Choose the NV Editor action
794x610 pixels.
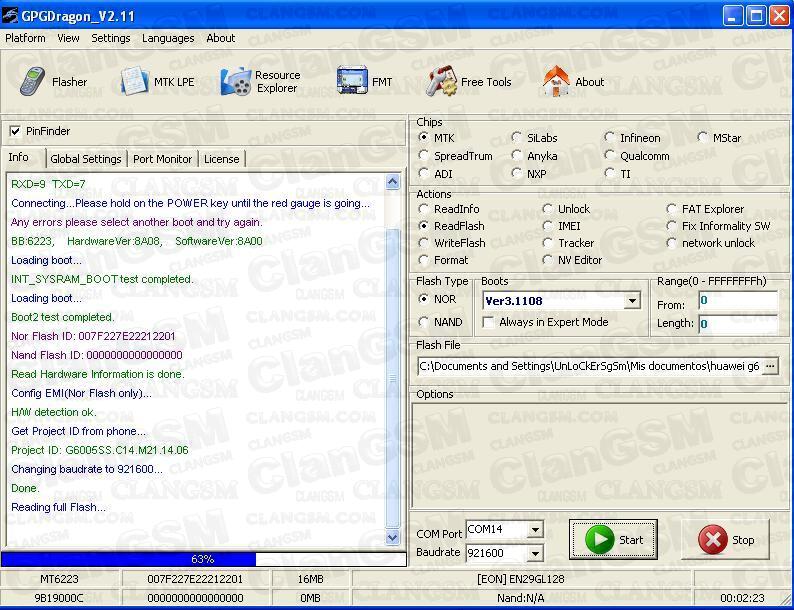[547, 260]
